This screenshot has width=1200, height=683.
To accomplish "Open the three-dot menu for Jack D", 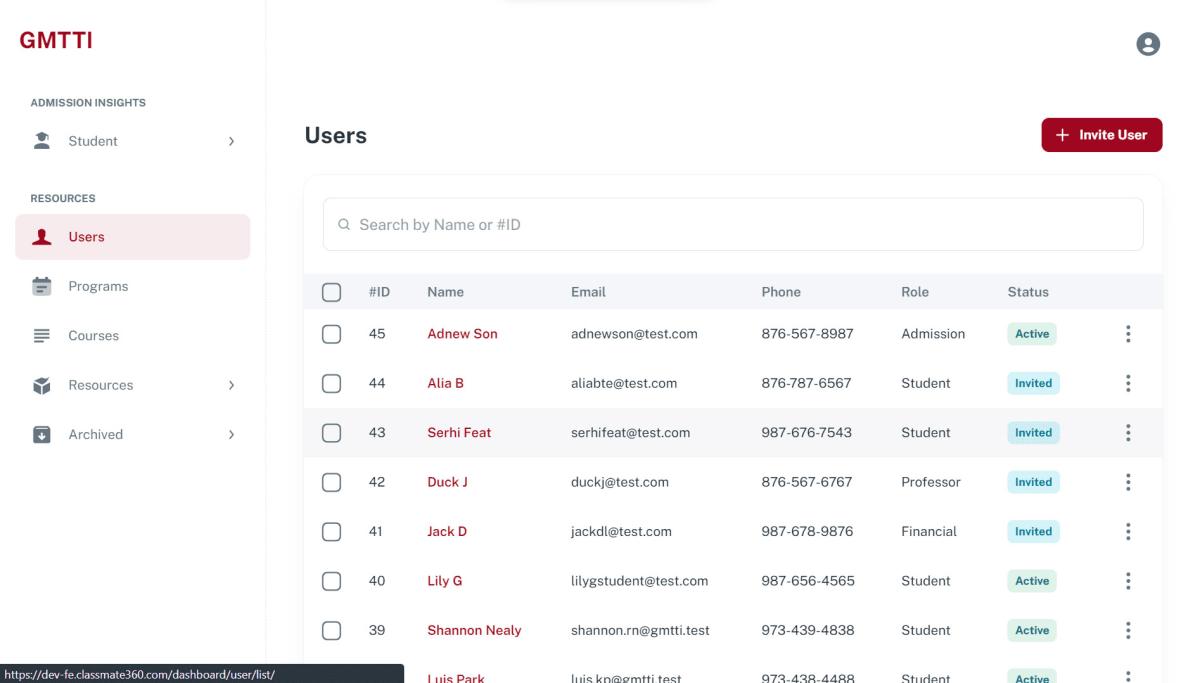I will click(1128, 531).
